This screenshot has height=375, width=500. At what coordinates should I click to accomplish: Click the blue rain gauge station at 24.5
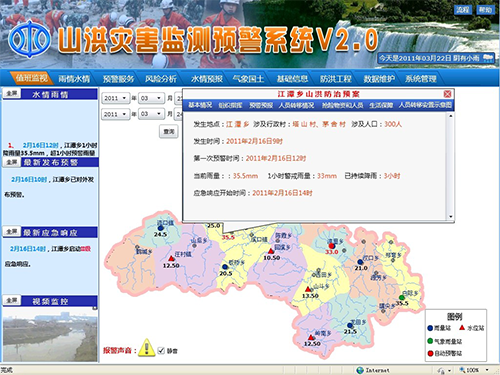pos(161,228)
